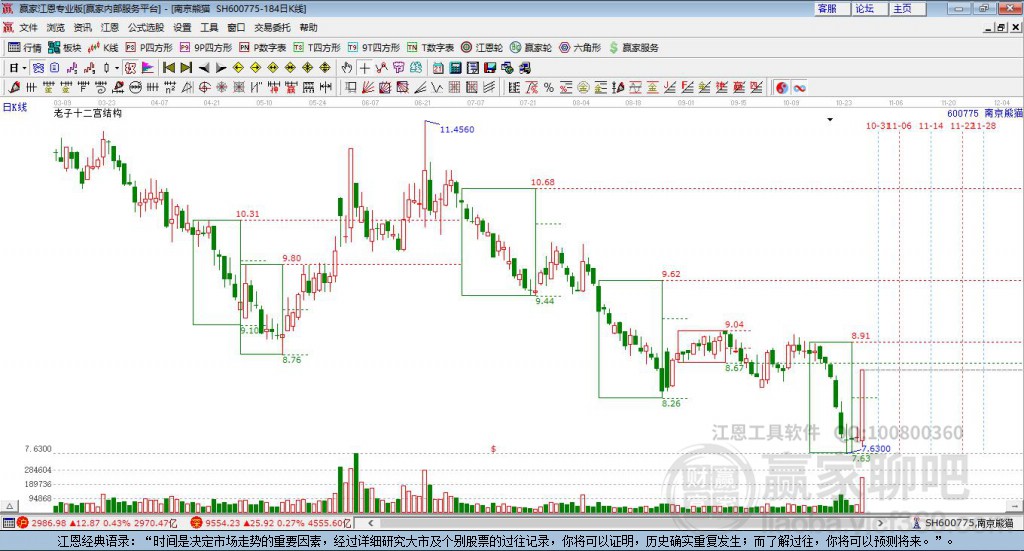The width and height of the screenshot is (1024, 551).
Task: Select the n² square-number tool
Action: (x=170, y=87)
